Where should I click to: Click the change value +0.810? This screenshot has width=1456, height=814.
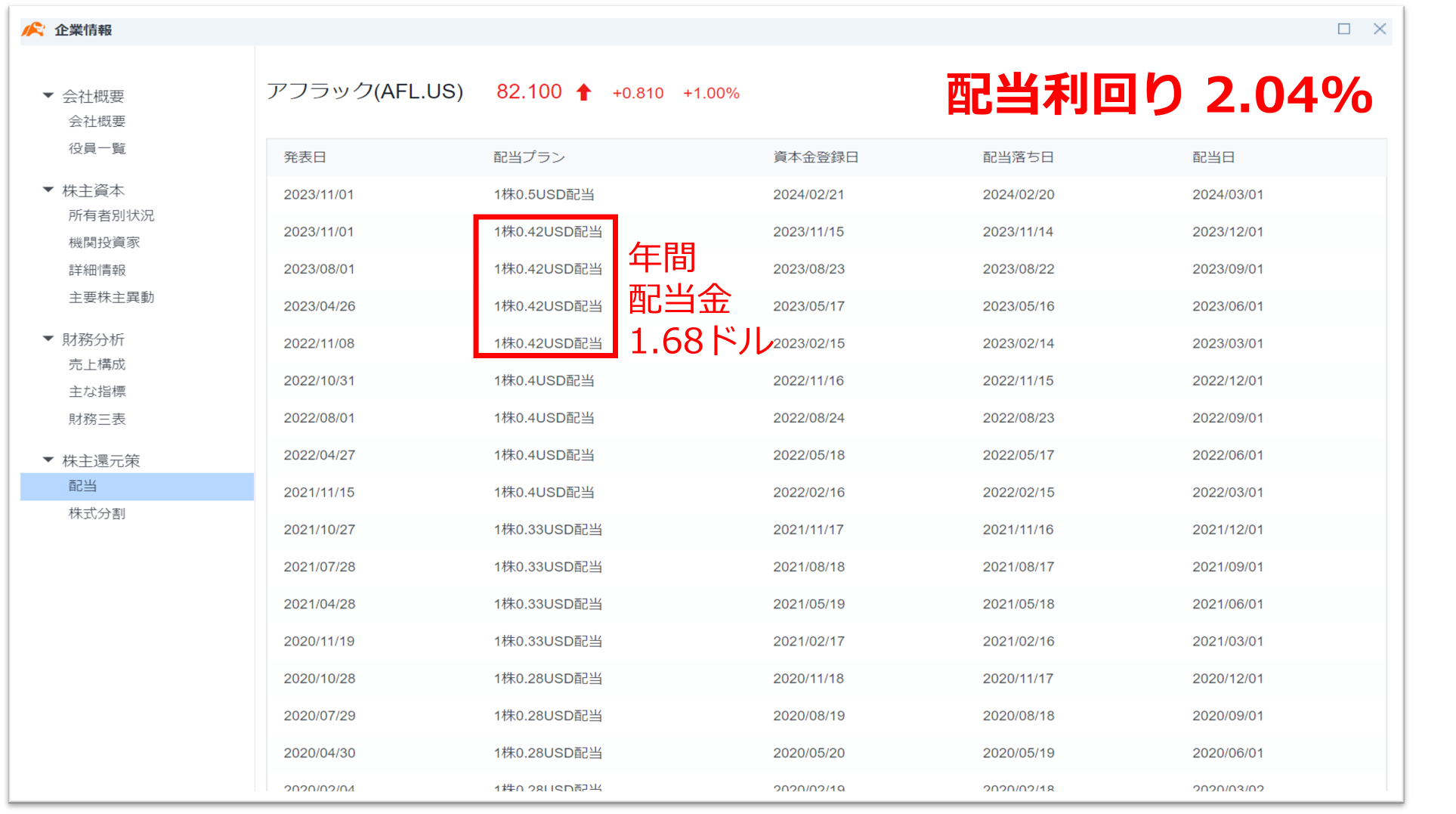coord(638,93)
